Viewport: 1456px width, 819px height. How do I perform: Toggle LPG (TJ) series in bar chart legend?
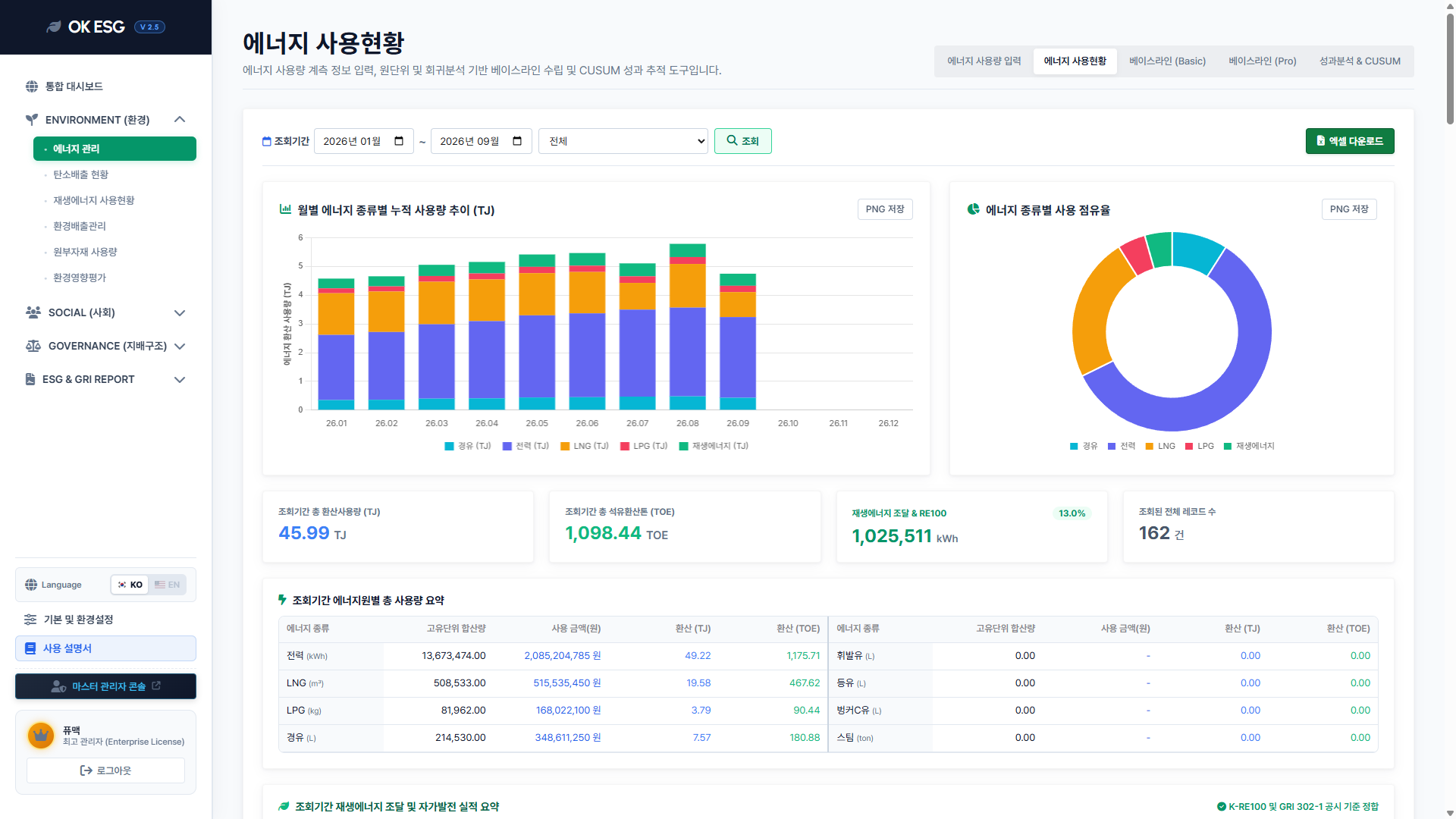point(644,446)
